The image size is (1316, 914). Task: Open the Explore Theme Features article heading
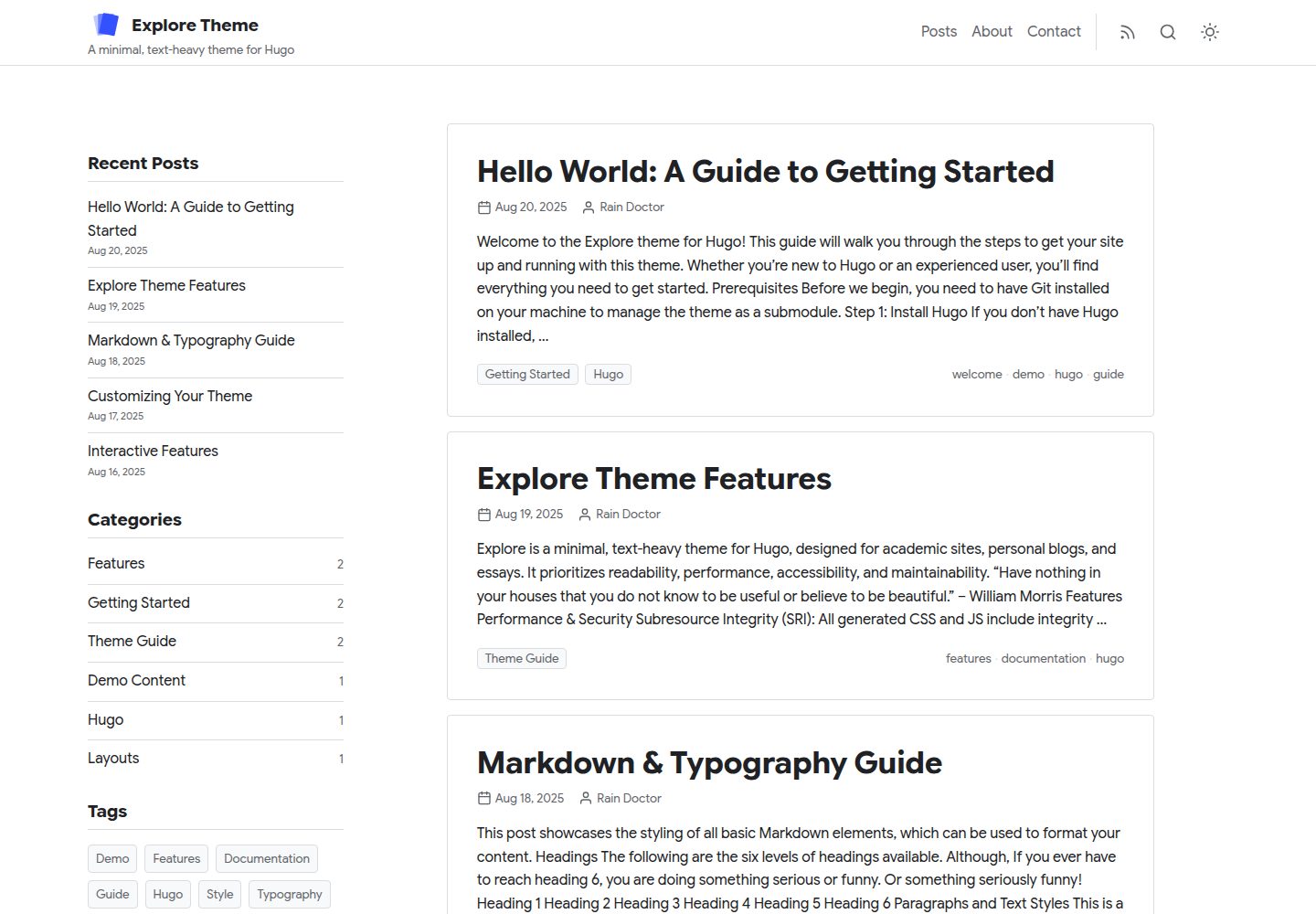pyautogui.click(x=654, y=478)
